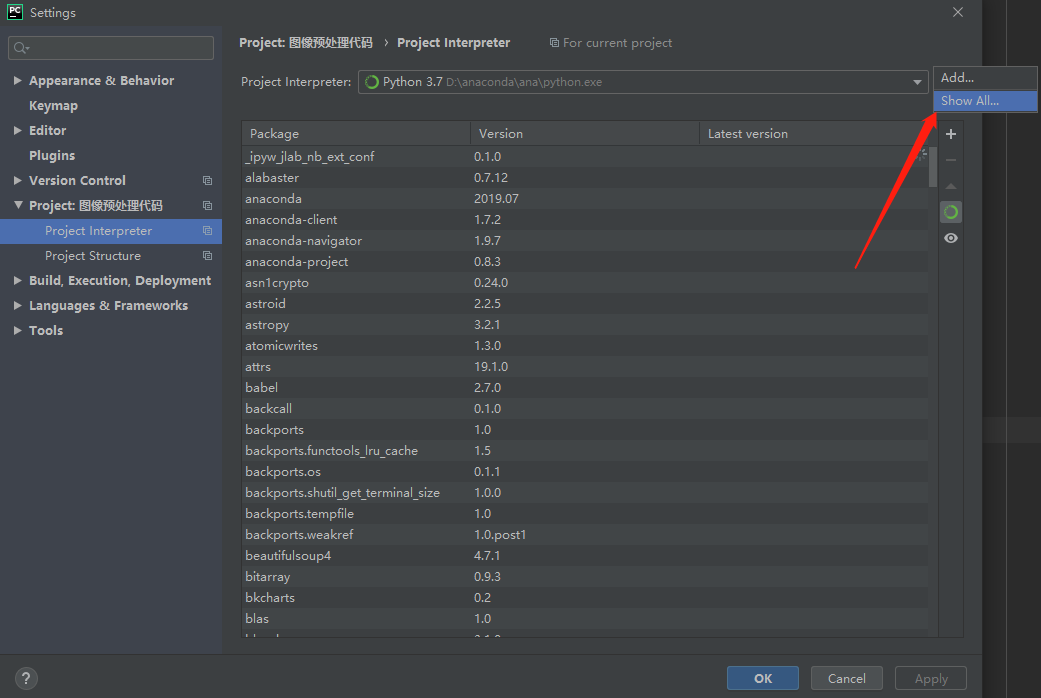
Task: Toggle the Conda package manager icon
Action: [x=951, y=212]
